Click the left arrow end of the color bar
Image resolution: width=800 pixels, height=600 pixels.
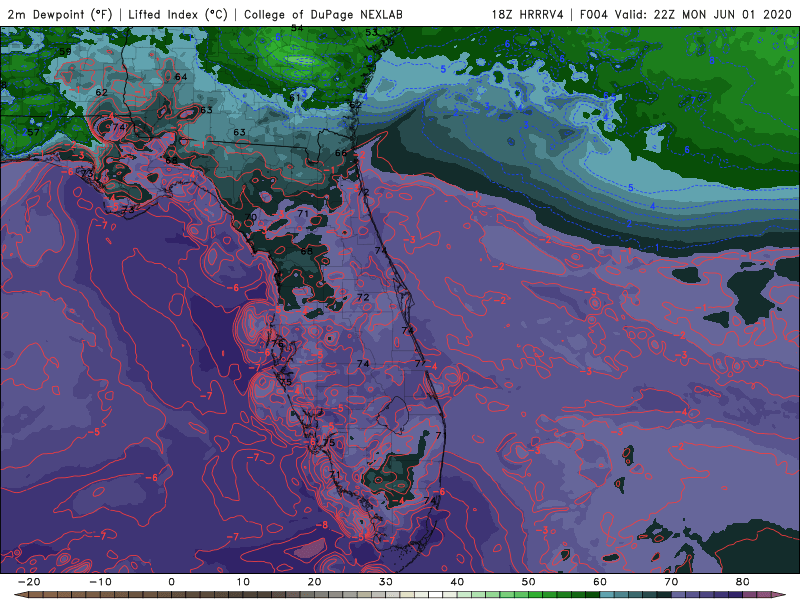coord(19,595)
